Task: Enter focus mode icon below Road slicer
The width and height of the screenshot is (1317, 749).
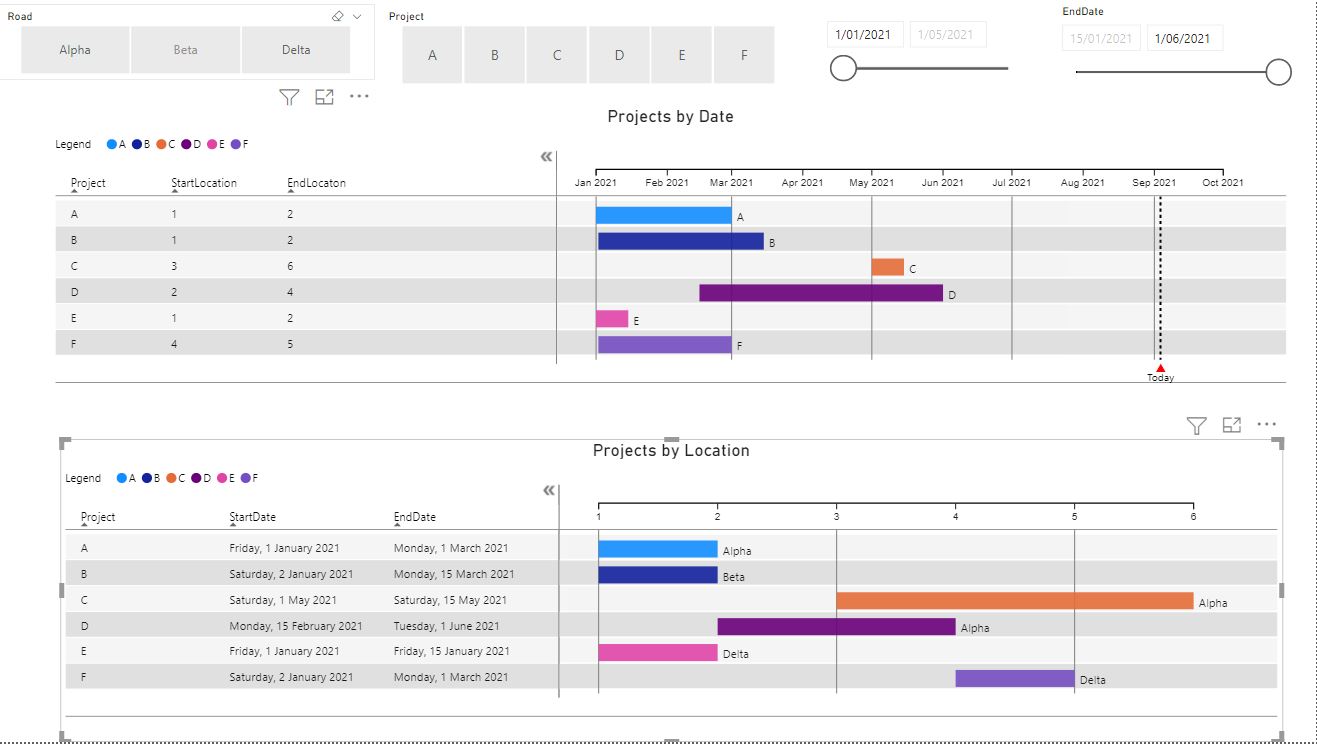Action: click(324, 97)
